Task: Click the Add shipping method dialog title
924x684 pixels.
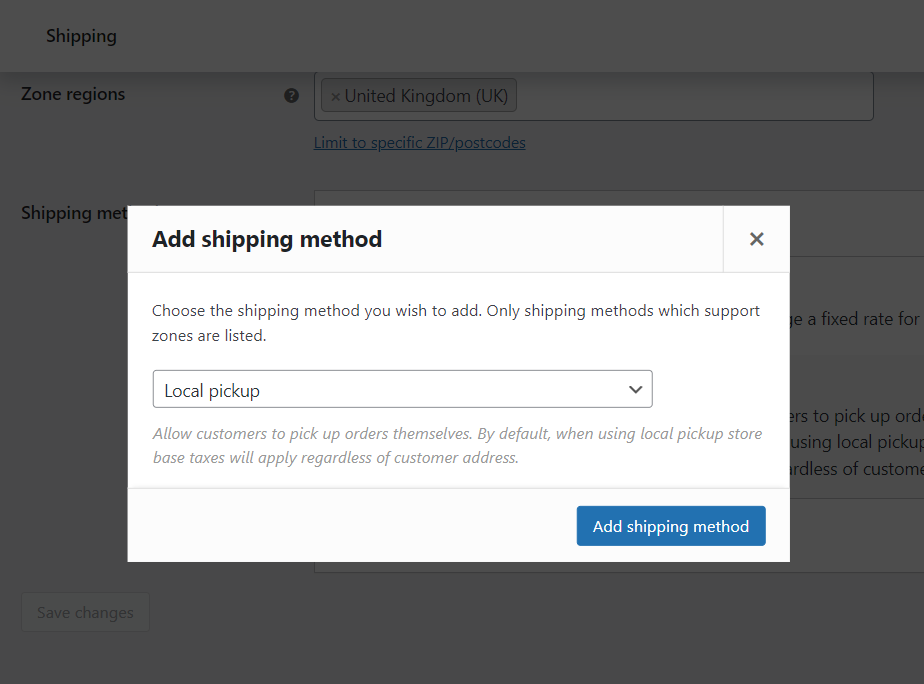Action: point(267,239)
